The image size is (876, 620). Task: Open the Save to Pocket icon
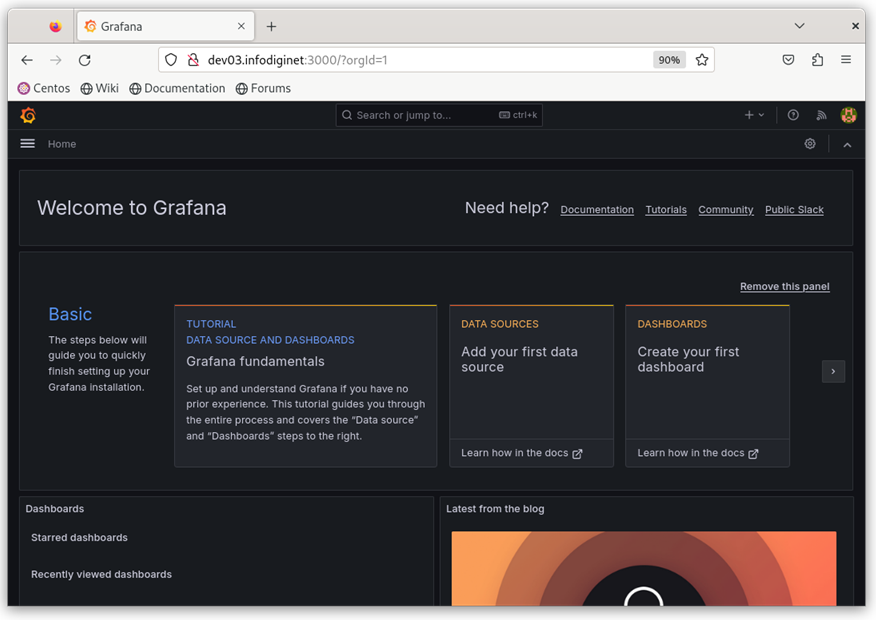(x=788, y=60)
